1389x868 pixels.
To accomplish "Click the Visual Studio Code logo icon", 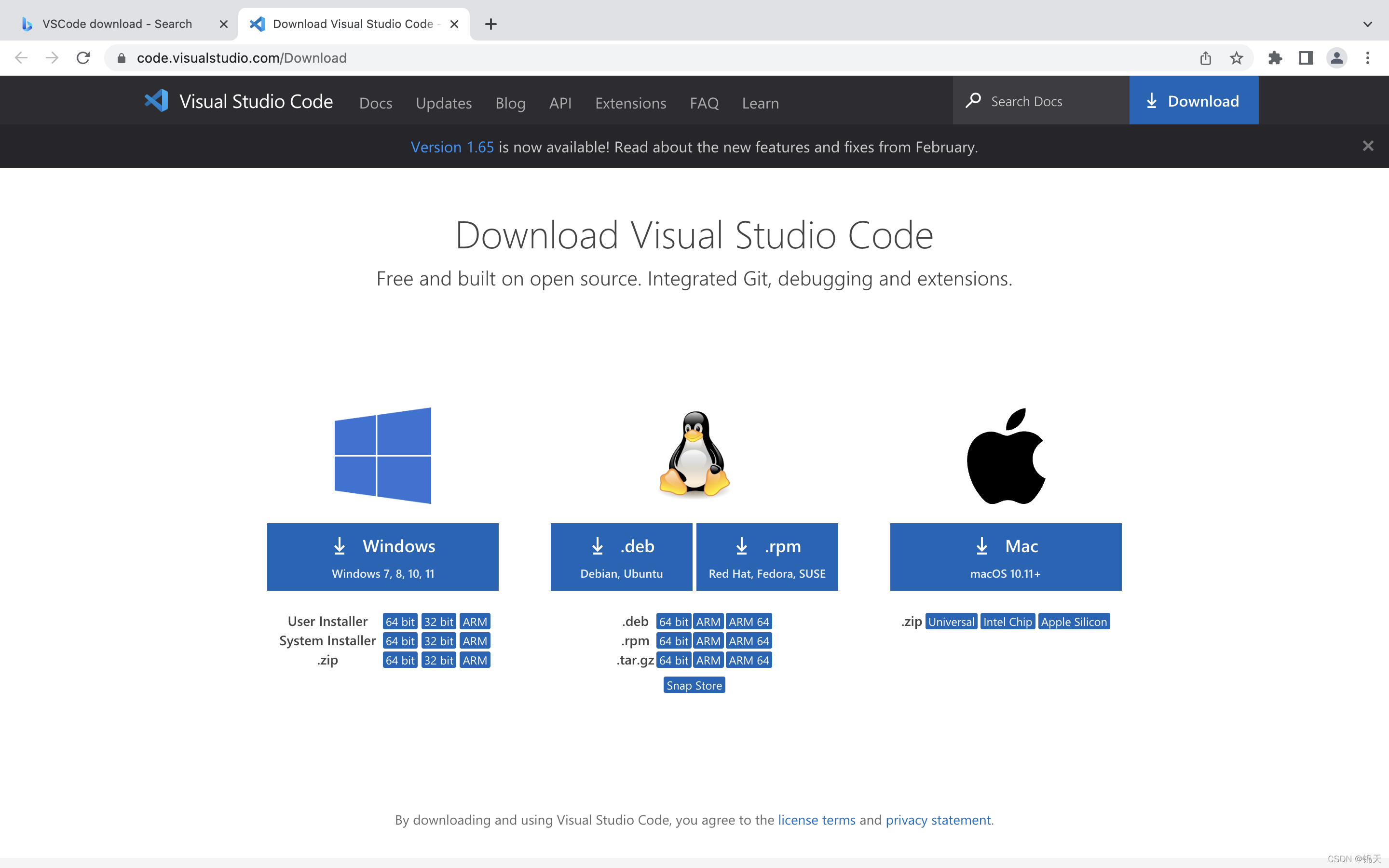I will pos(156,101).
